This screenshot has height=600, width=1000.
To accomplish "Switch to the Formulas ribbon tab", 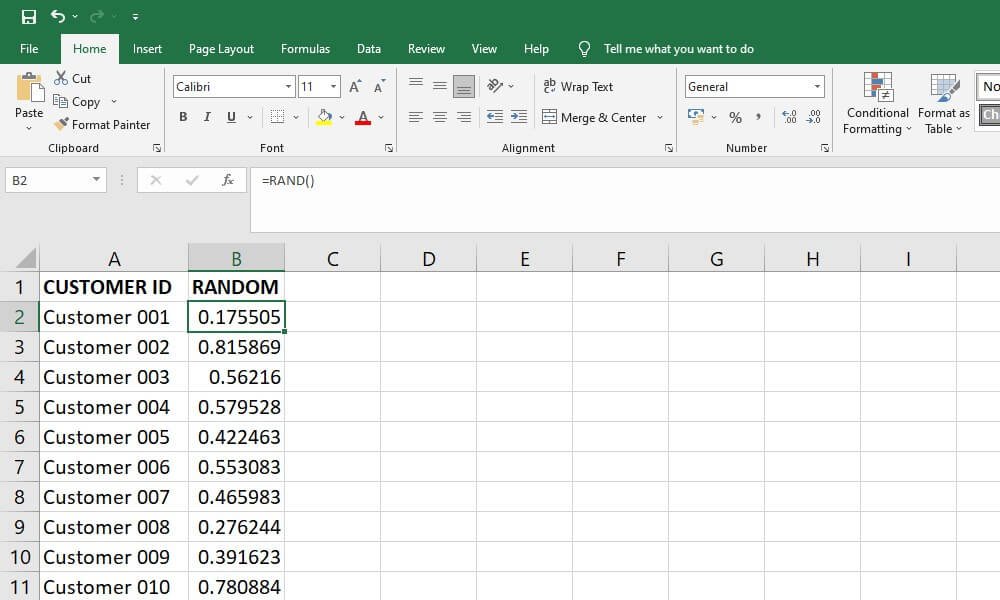I will pos(305,48).
